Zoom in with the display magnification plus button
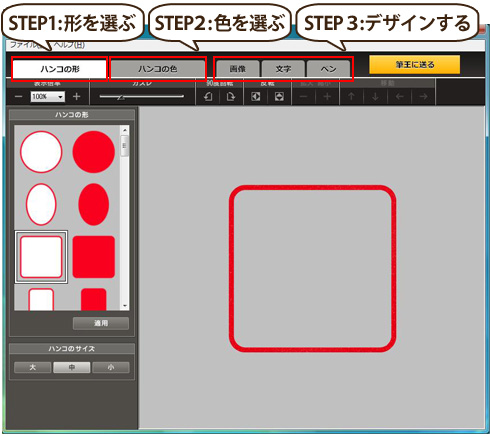 click(x=77, y=97)
